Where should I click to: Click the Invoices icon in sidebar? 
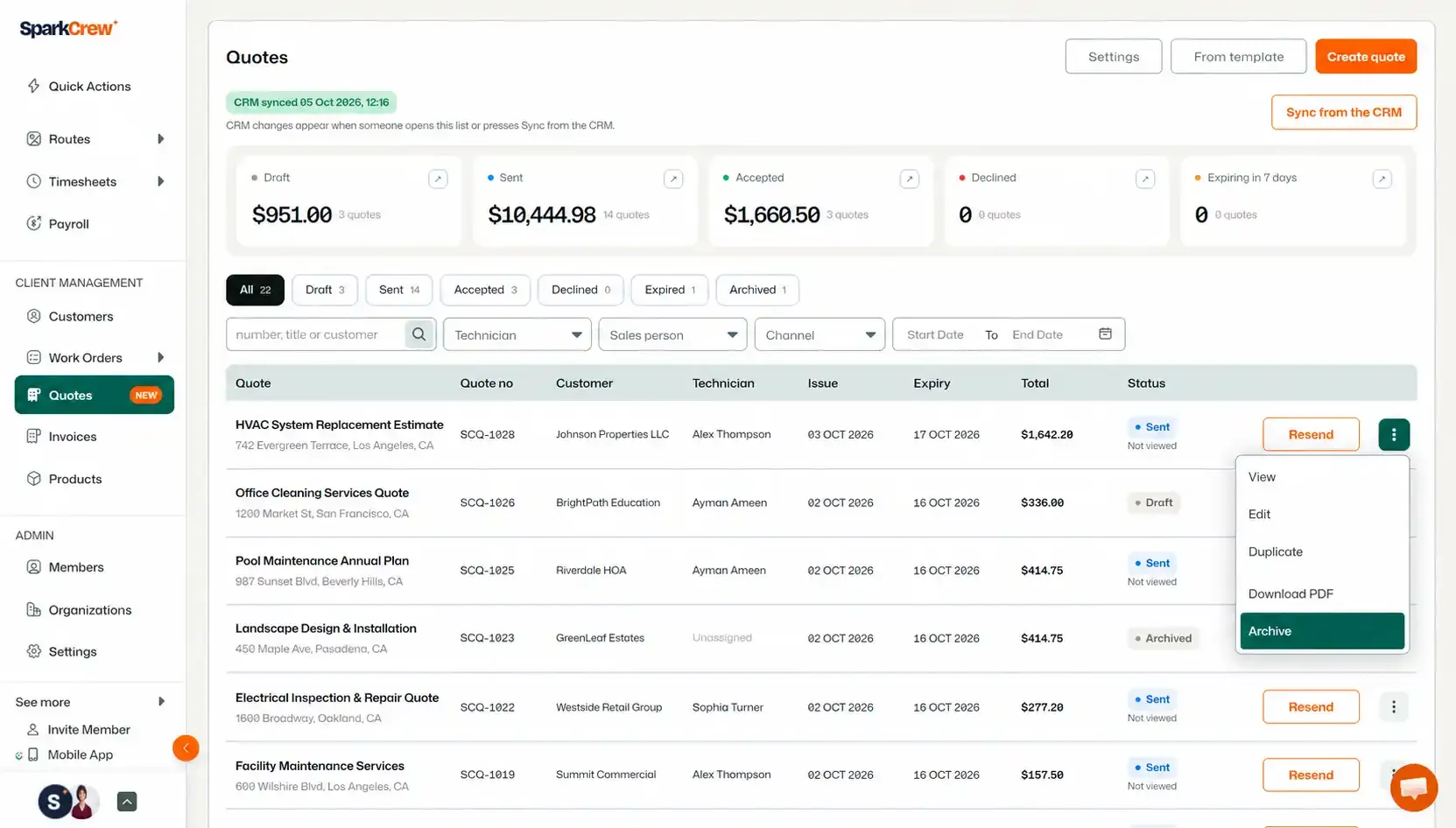(33, 436)
